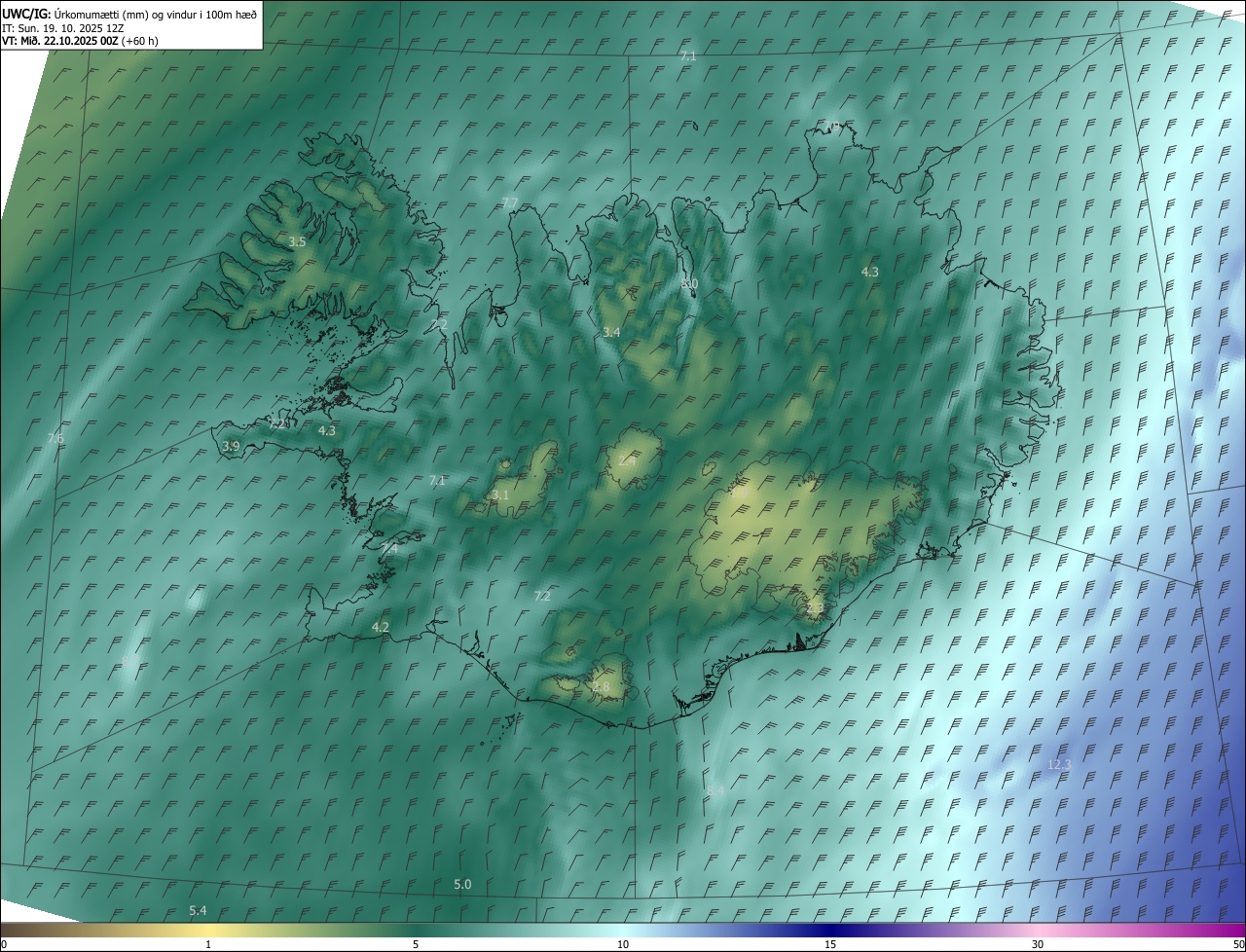Click the map value 12.3
Screen dimensions: 1246x952
[x=1059, y=765]
